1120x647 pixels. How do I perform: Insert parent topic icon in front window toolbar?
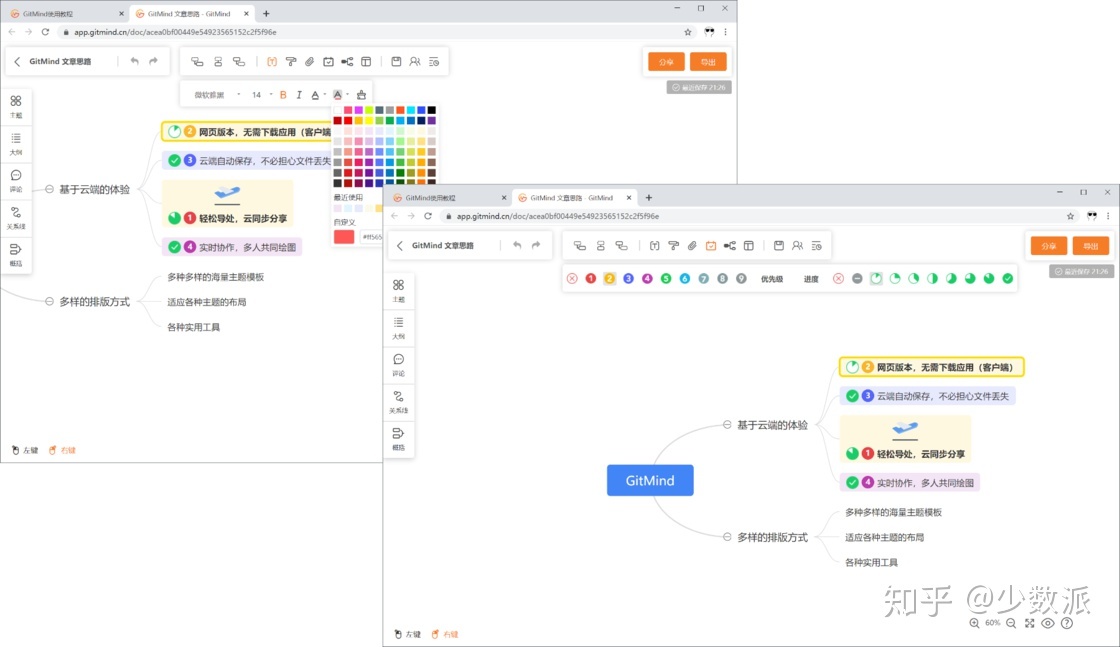point(621,246)
